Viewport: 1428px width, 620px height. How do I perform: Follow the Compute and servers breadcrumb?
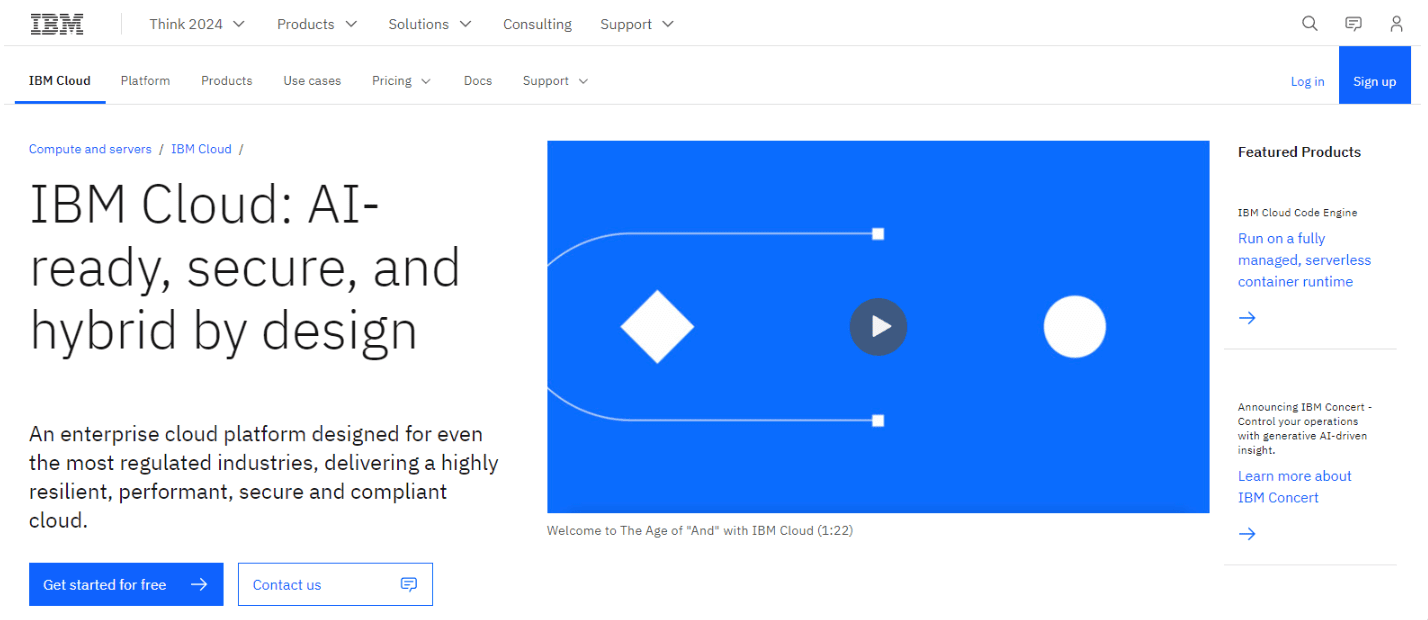point(90,149)
